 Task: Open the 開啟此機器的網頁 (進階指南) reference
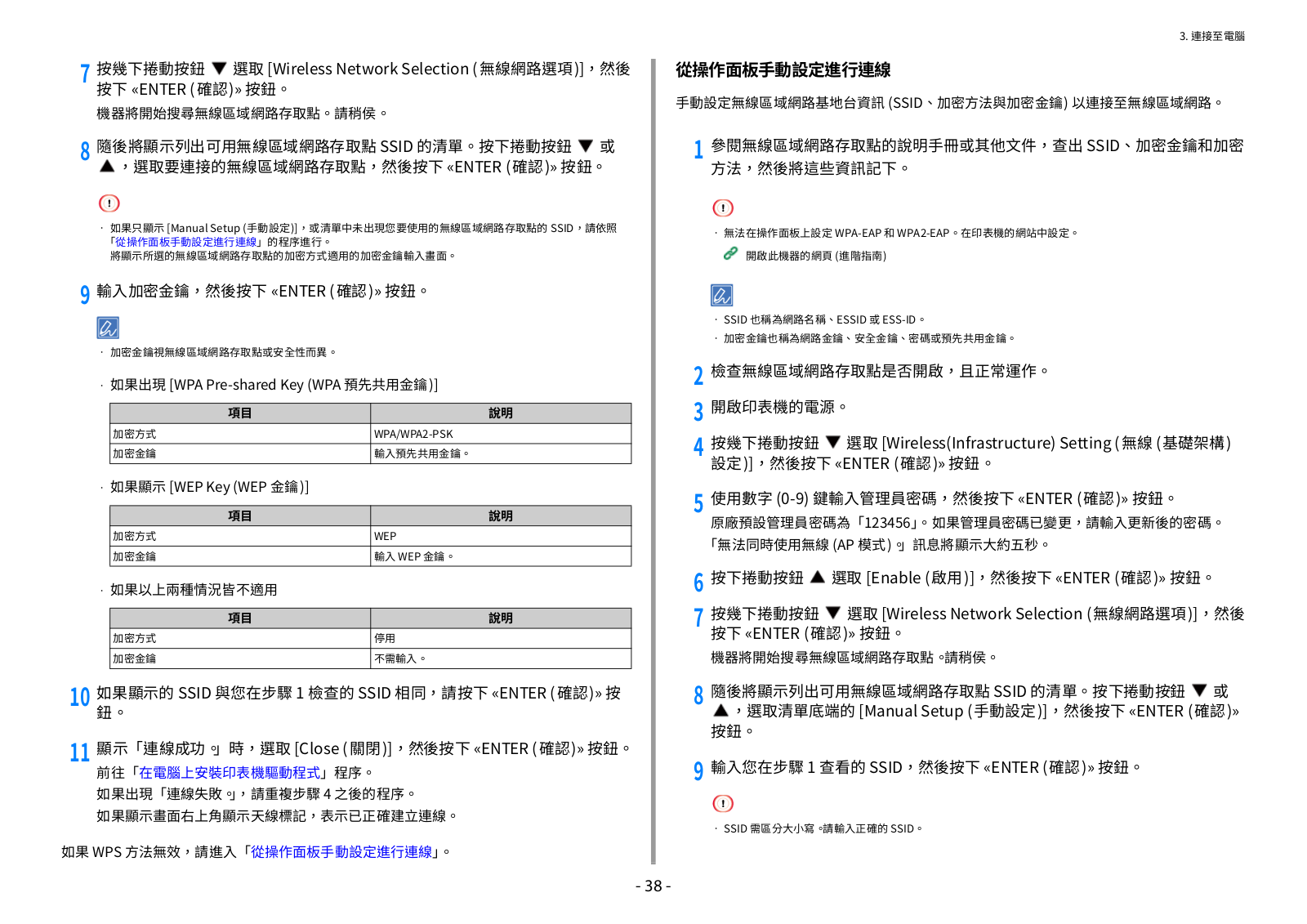point(815,256)
